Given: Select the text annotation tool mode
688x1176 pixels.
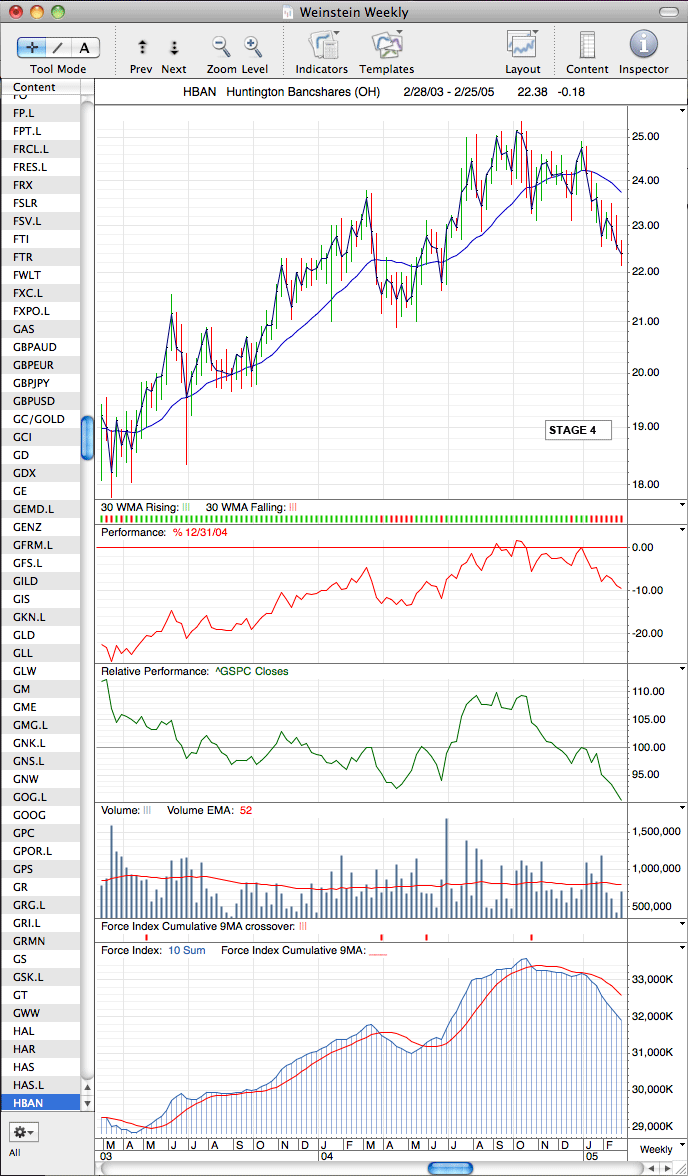Looking at the screenshot, I should [x=85, y=47].
